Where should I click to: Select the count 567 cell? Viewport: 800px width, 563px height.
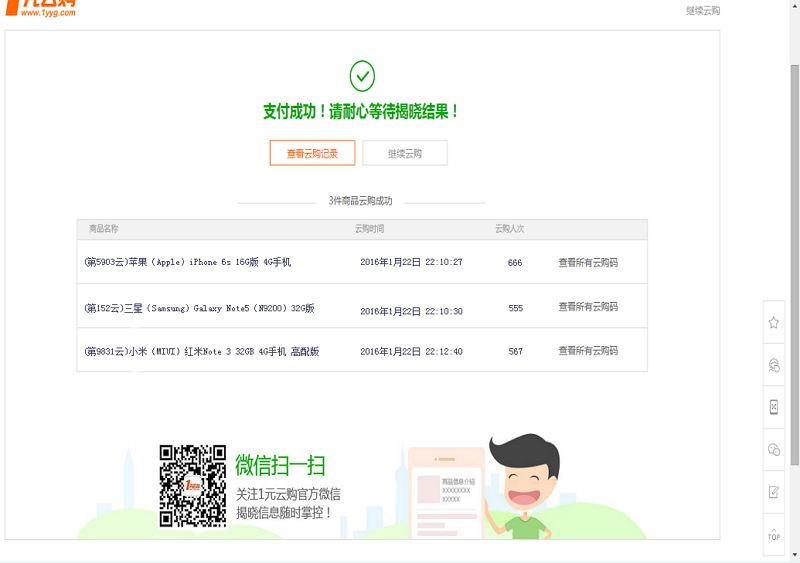click(x=515, y=351)
